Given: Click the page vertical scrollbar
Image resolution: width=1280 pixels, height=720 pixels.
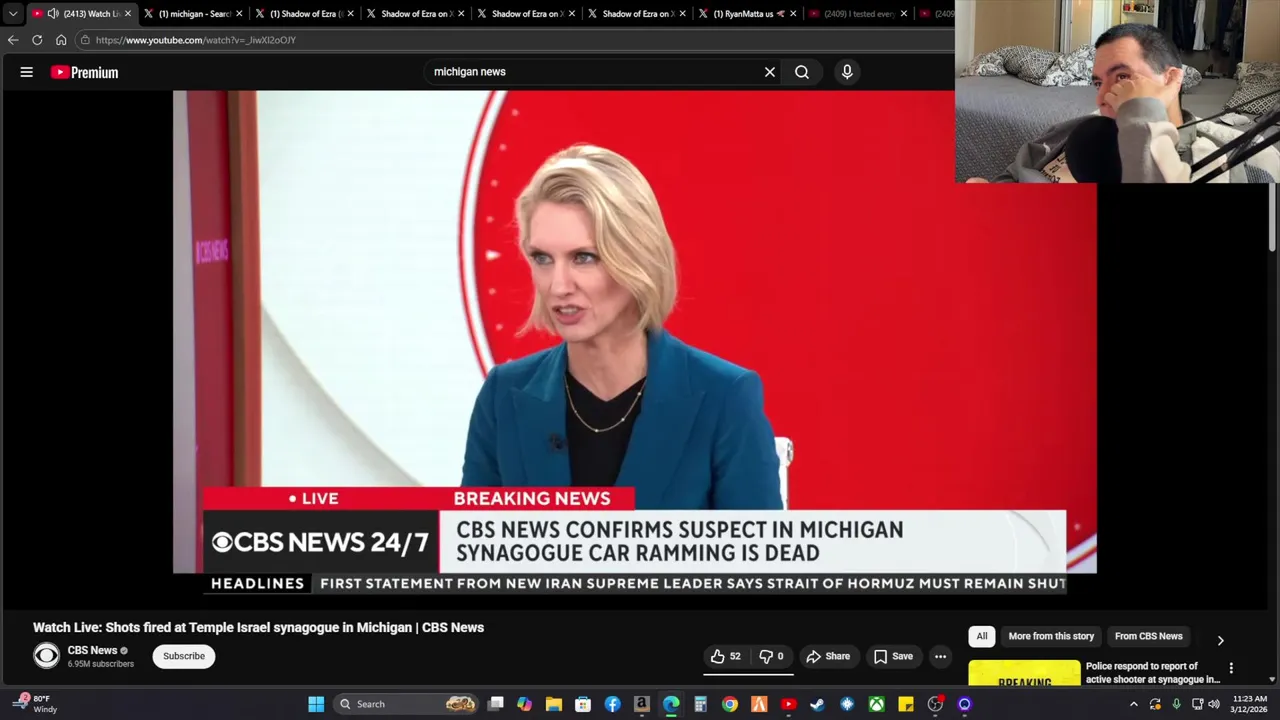Looking at the screenshot, I should click(1272, 215).
